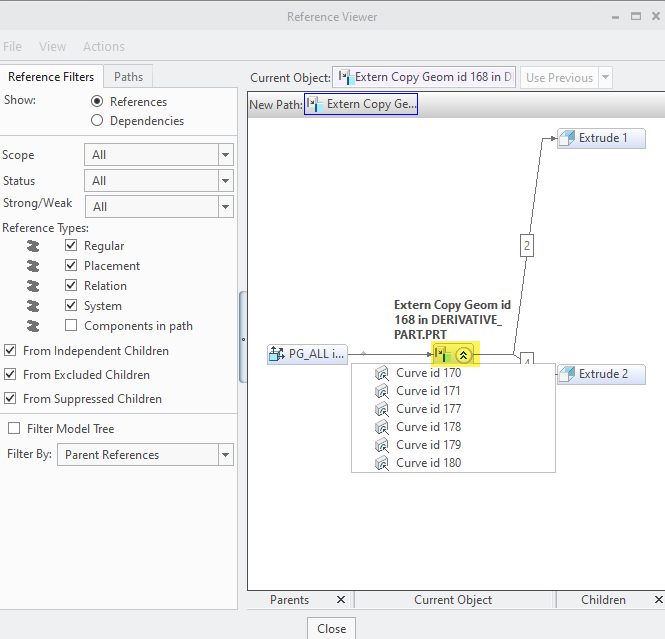Select the PG_ALL parent node icon
This screenshot has height=639, width=665.
[x=277, y=354]
